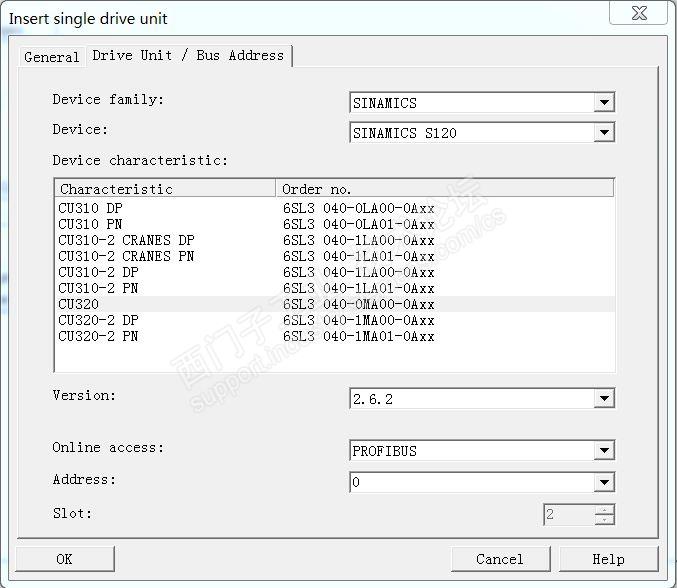Switch to the General tab

[51, 57]
